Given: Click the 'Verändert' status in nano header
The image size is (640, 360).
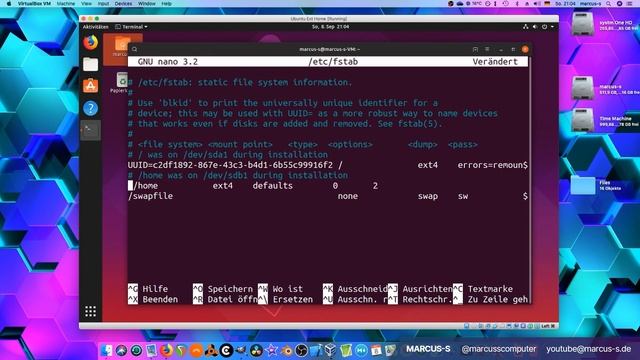Looking at the screenshot, I should coord(495,62).
